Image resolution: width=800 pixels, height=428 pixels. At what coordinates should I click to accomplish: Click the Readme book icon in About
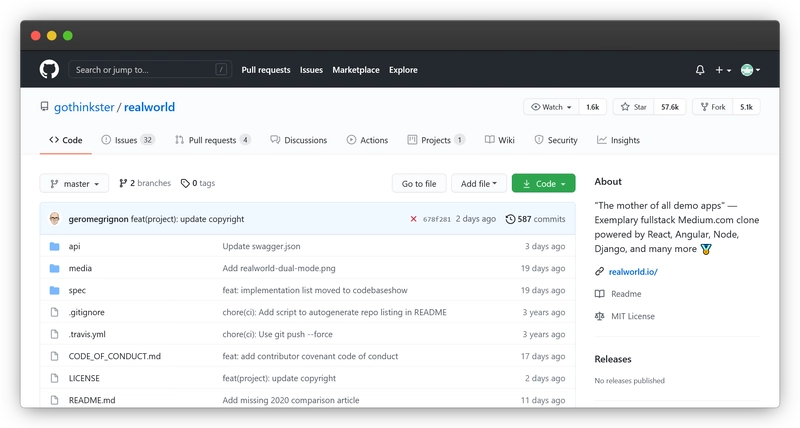point(599,294)
